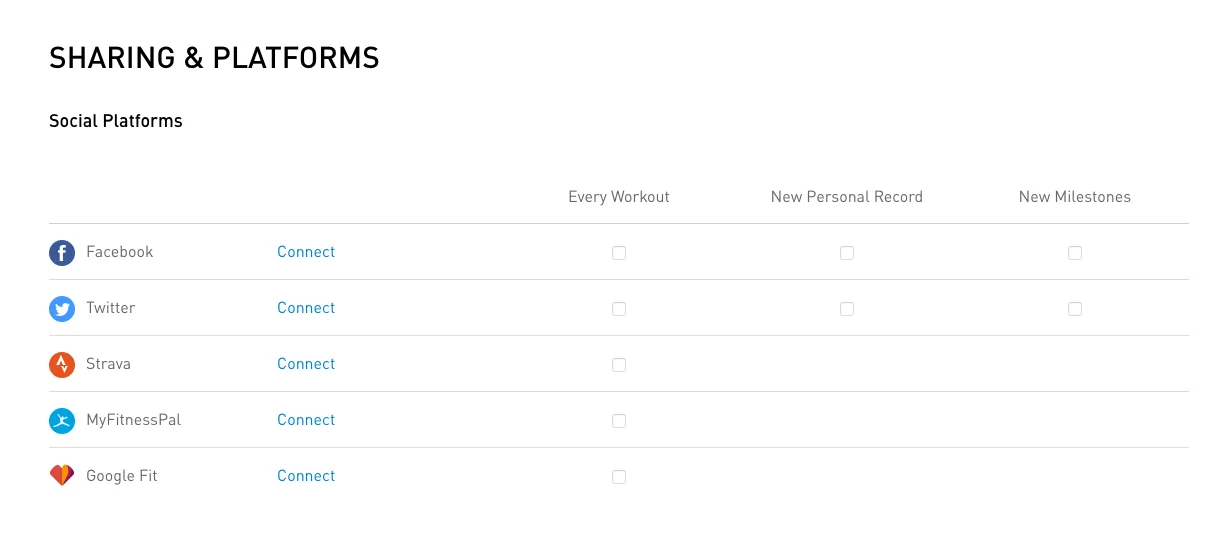Click the Every Workout column header
The image size is (1207, 546).
pos(619,197)
